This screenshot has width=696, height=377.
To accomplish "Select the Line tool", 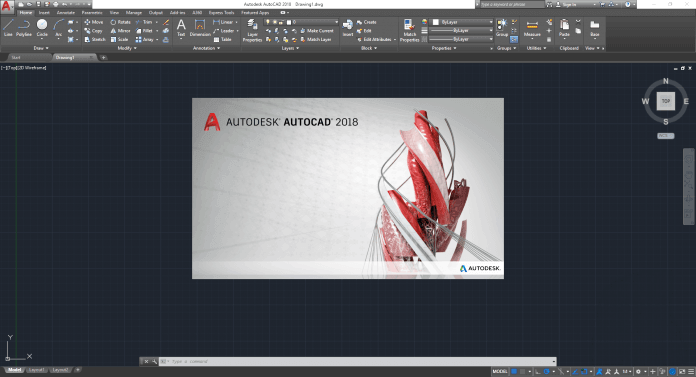I will [x=8, y=28].
